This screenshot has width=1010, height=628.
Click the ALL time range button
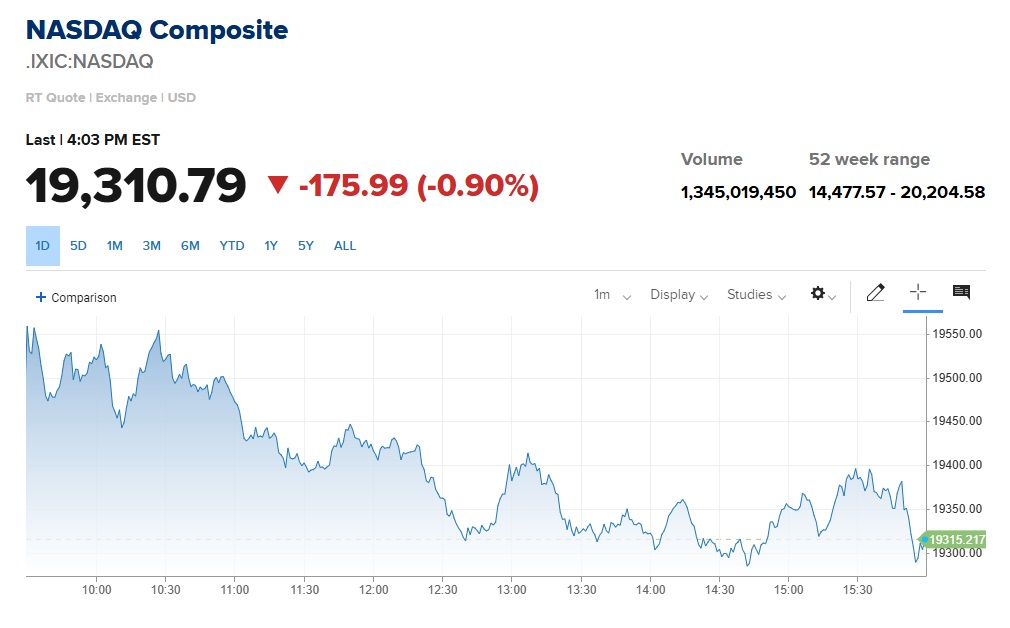(345, 246)
